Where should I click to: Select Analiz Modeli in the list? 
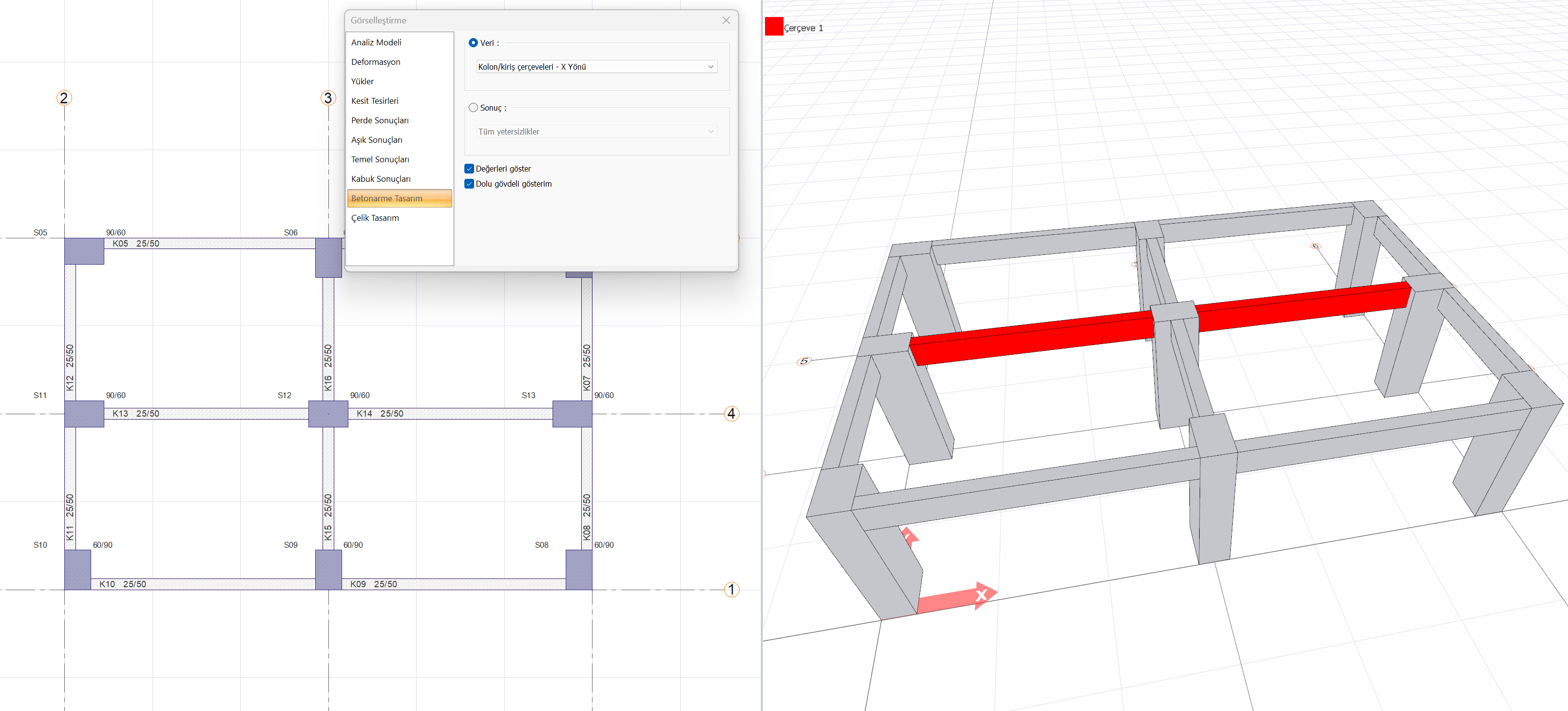pyautogui.click(x=376, y=42)
